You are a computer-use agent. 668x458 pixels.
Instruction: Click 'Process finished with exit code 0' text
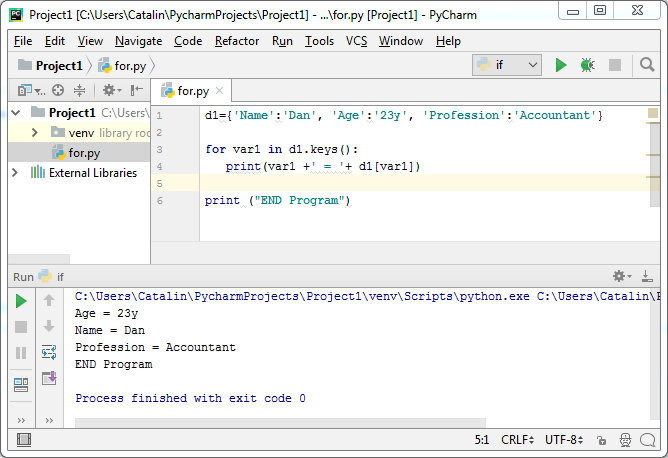tap(190, 398)
